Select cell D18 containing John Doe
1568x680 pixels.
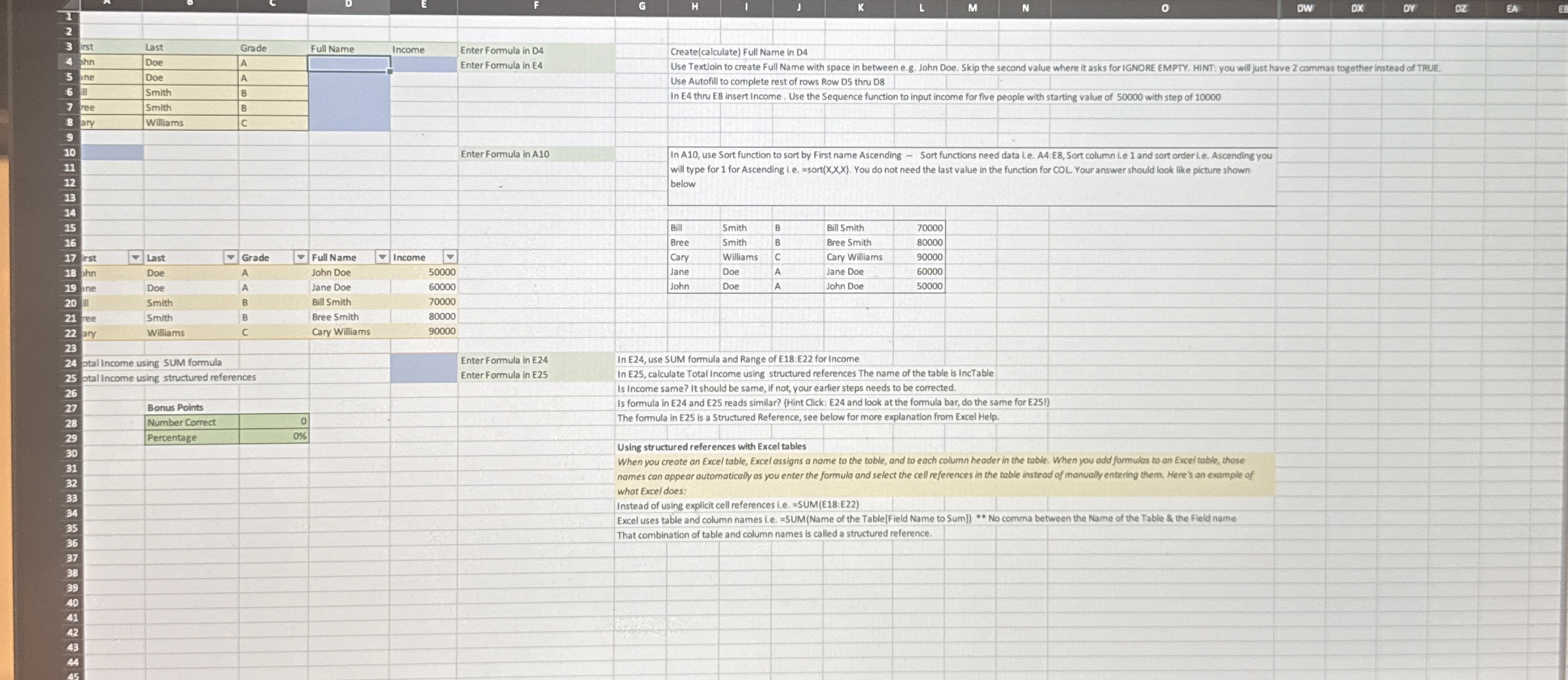pyautogui.click(x=350, y=272)
